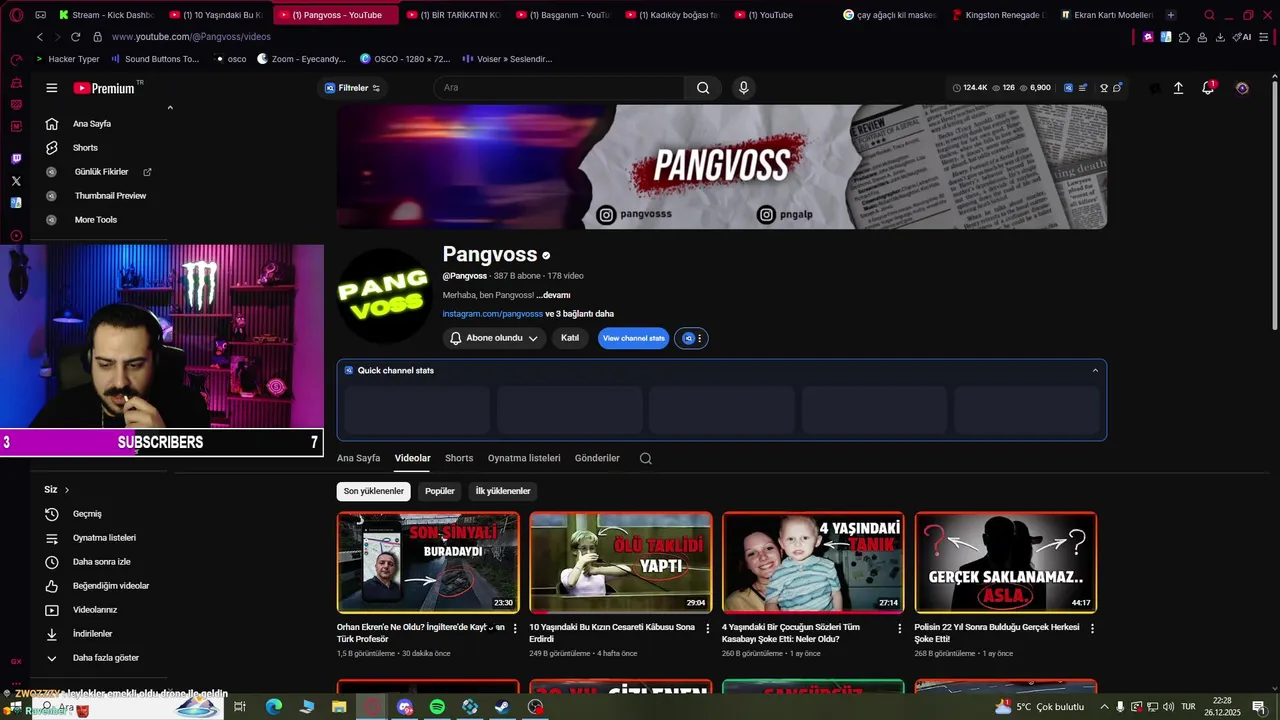This screenshot has height=720, width=1280.
Task: Switch to the Gönderiler channel tab
Action: pos(597,458)
